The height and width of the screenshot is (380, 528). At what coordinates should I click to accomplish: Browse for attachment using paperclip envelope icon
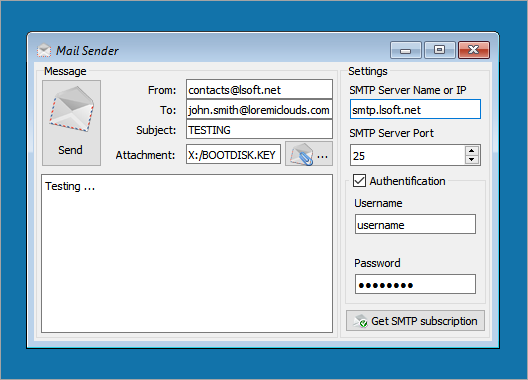[x=309, y=154]
